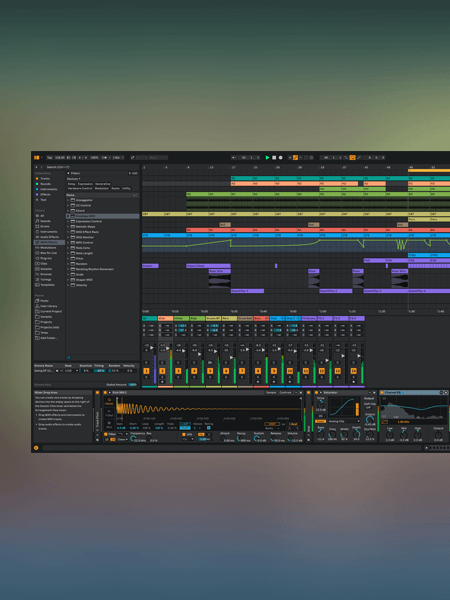Select MIDI Effects in the Library list
The image size is (450, 600).
pyautogui.click(x=49, y=243)
